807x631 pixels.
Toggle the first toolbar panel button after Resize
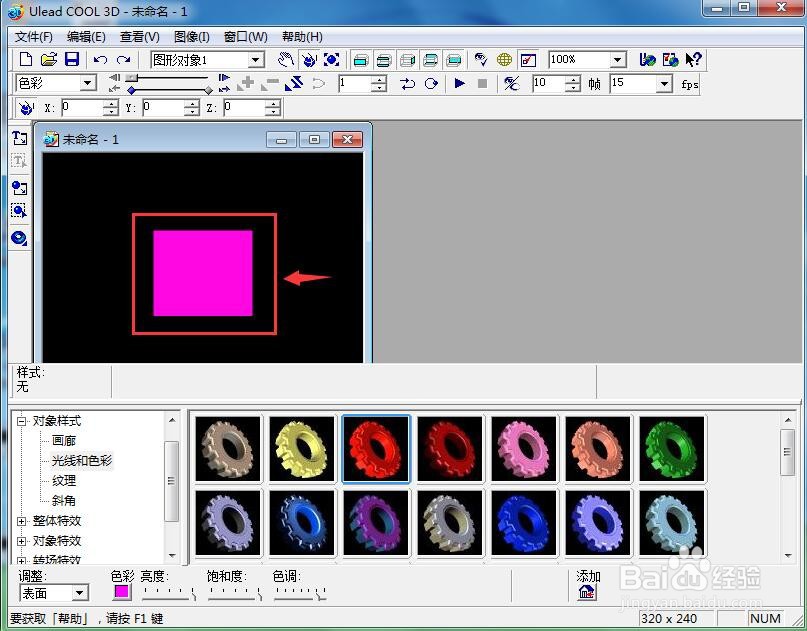tap(361, 60)
